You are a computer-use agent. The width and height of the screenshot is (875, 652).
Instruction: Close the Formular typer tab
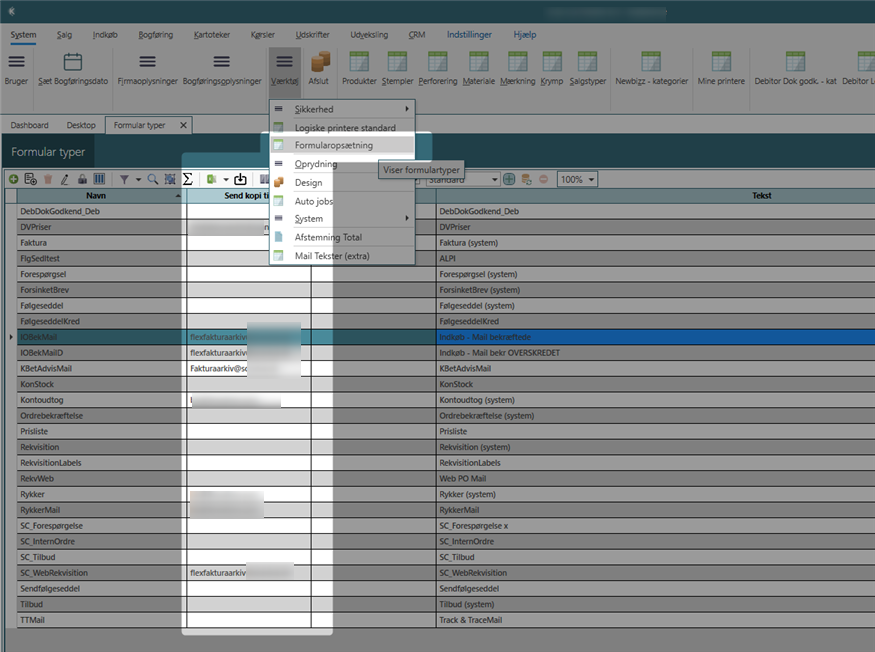click(183, 125)
